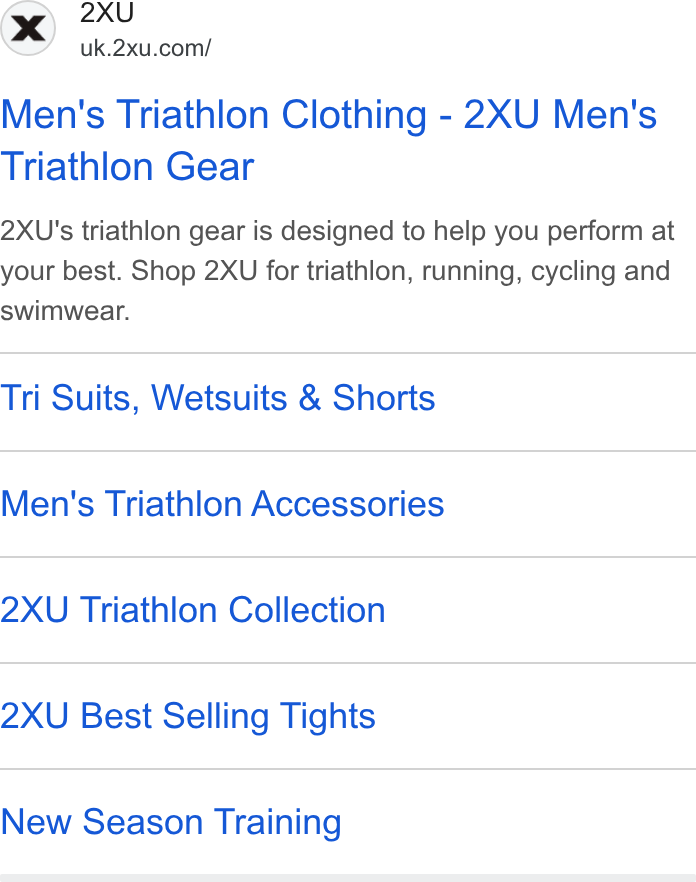Viewport: 696px width, 882px height.
Task: Click "Tights" in the Best Selling sitelink
Action: coord(327,716)
